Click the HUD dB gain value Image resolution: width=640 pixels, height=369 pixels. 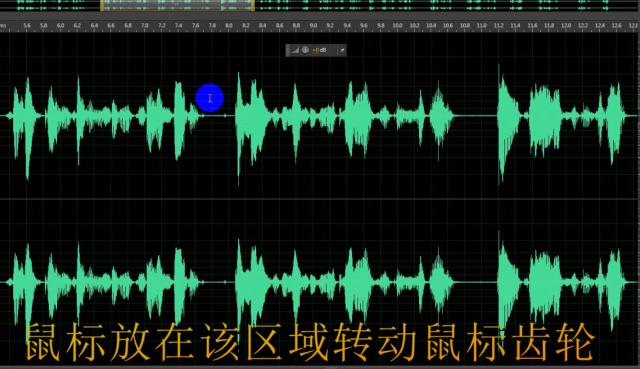click(x=319, y=50)
